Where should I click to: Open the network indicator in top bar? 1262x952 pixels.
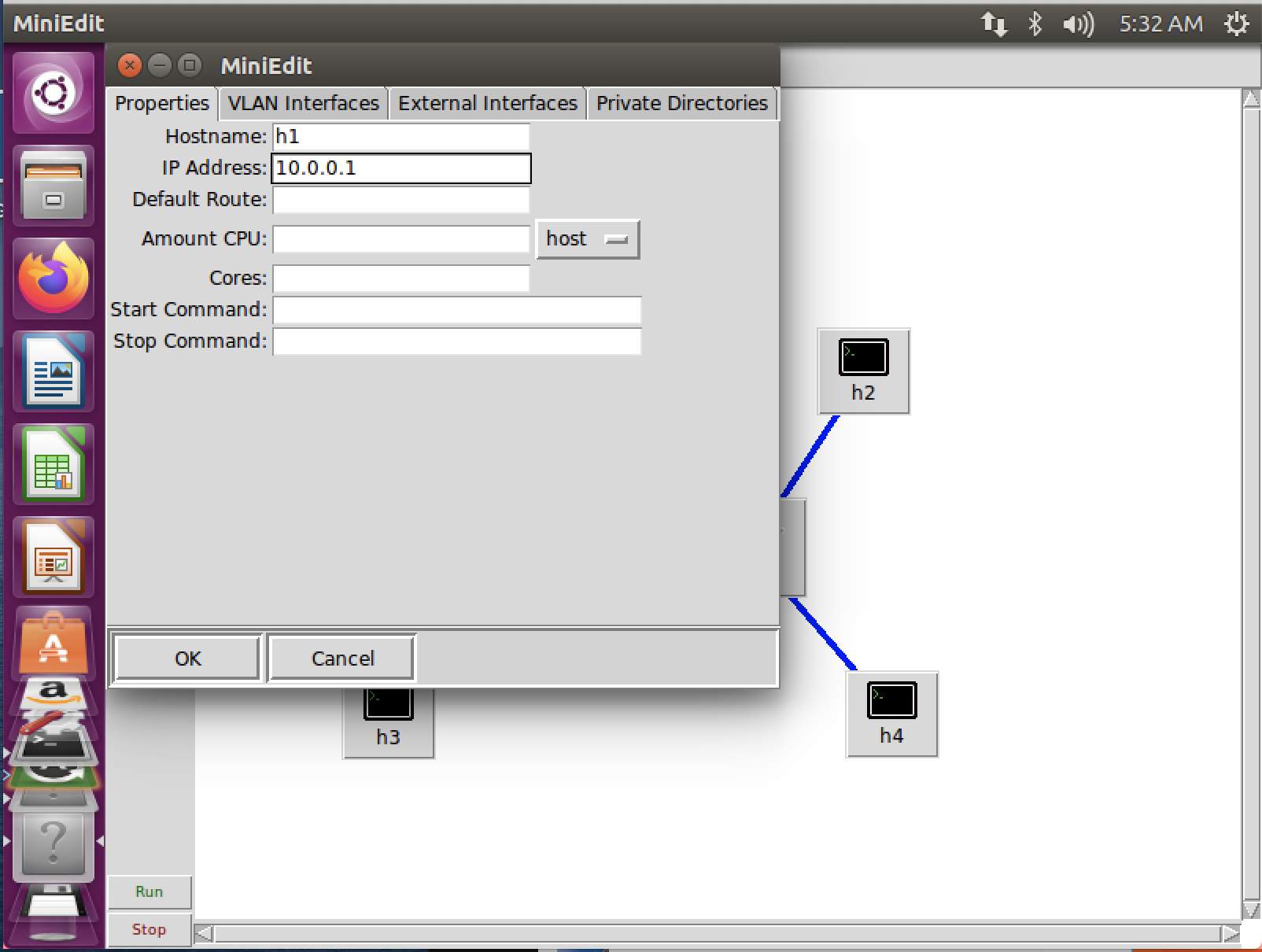coord(994,24)
